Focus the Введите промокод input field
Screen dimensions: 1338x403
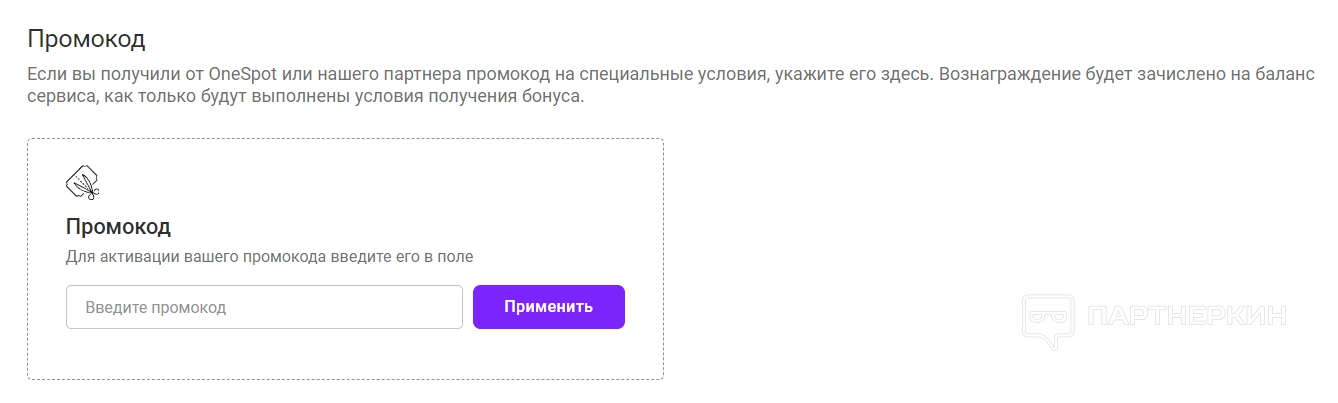click(264, 307)
